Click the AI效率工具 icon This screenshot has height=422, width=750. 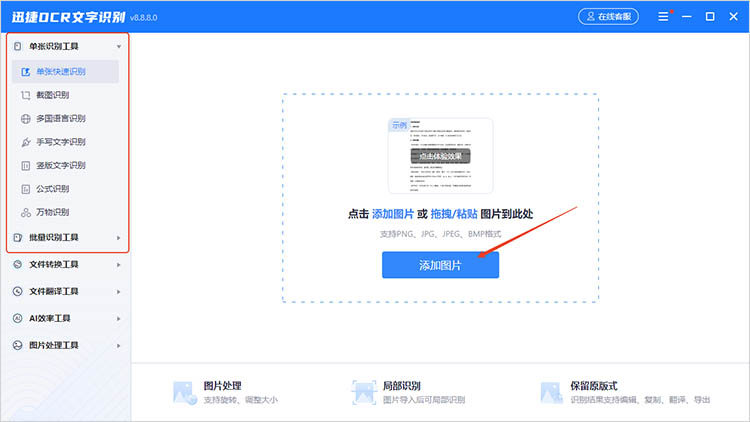(18, 318)
